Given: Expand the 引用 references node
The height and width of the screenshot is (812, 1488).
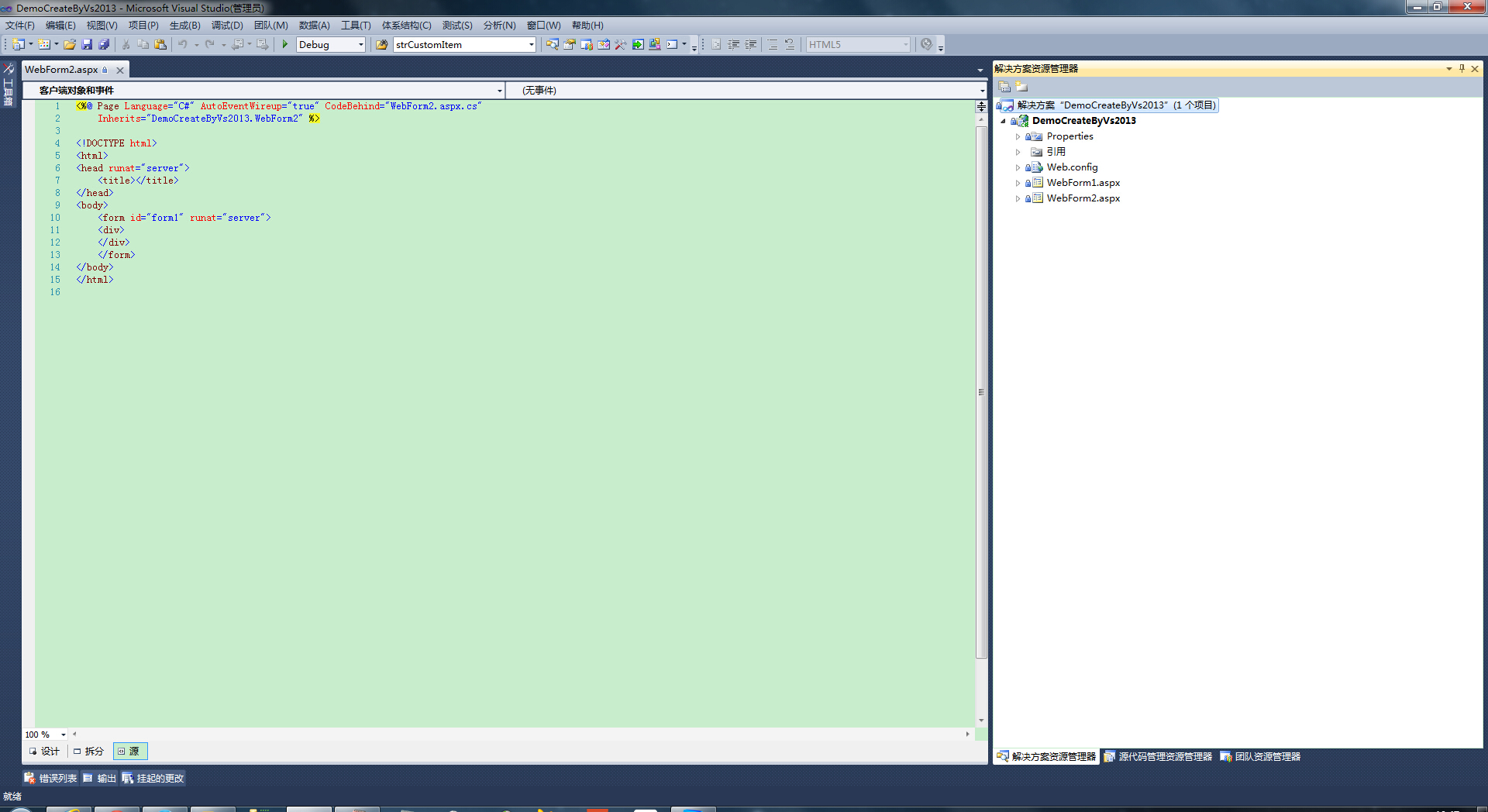Looking at the screenshot, I should click(x=1018, y=152).
